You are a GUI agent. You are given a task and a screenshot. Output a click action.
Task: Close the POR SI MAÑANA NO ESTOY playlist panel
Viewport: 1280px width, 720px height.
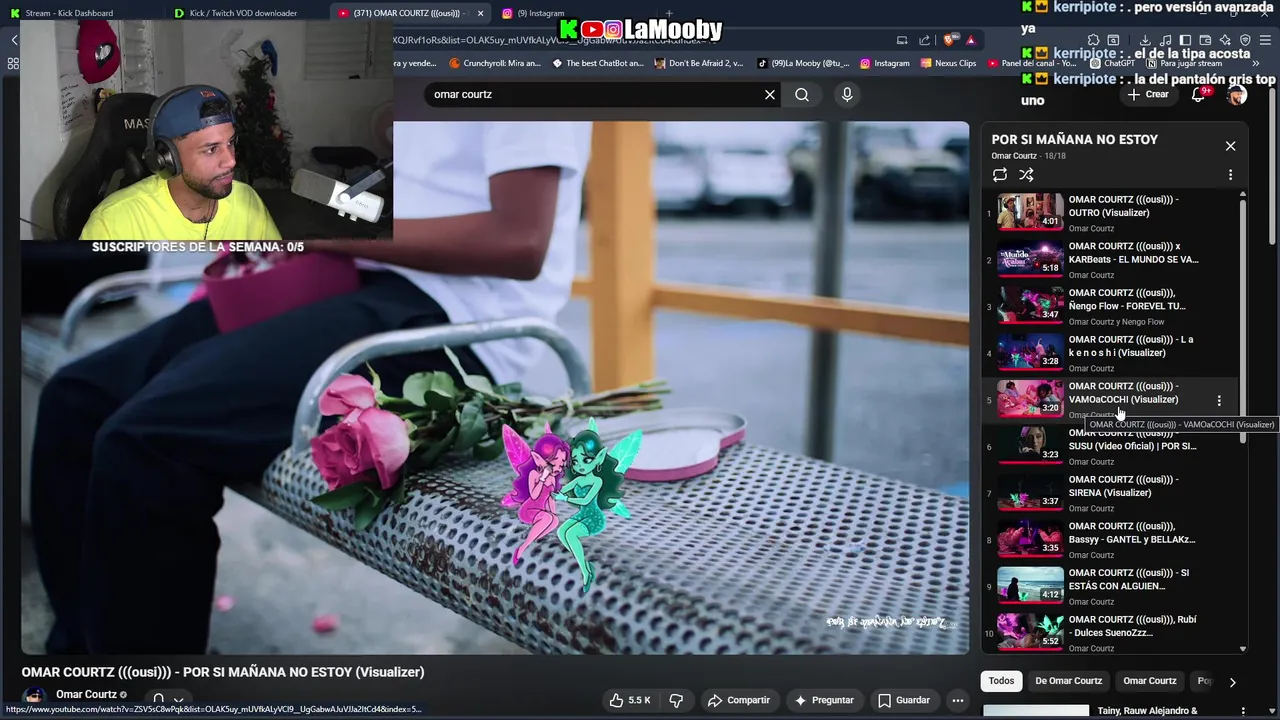[x=1230, y=146]
